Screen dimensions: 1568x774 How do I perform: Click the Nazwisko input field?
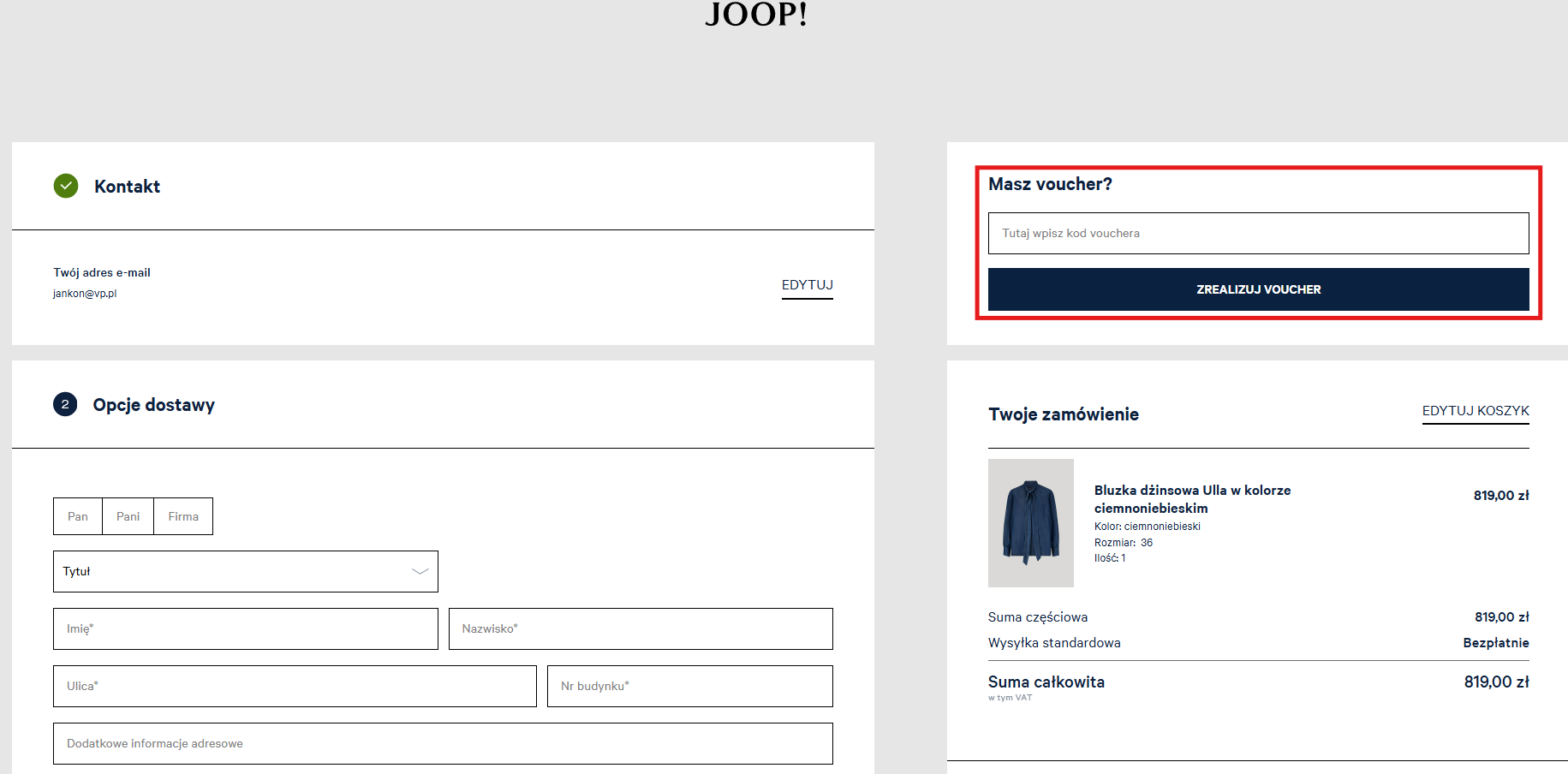point(641,629)
